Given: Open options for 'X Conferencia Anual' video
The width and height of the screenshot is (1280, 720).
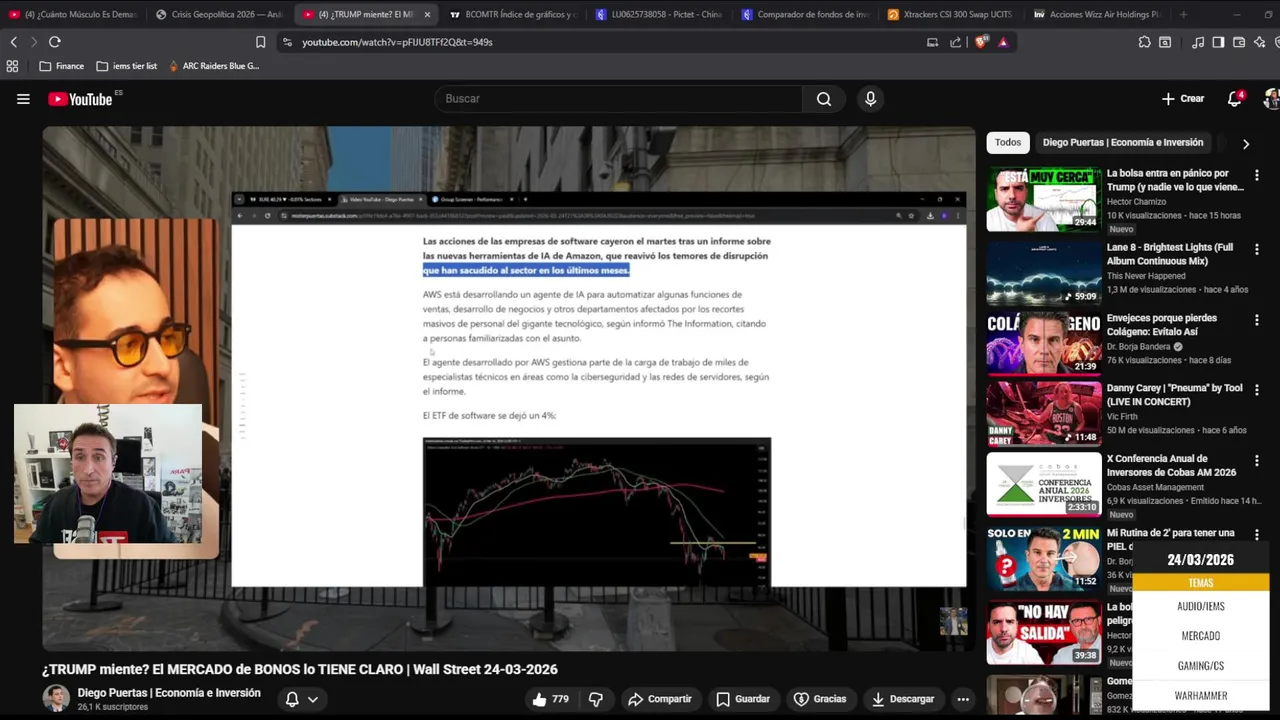Looking at the screenshot, I should pos(1256,460).
